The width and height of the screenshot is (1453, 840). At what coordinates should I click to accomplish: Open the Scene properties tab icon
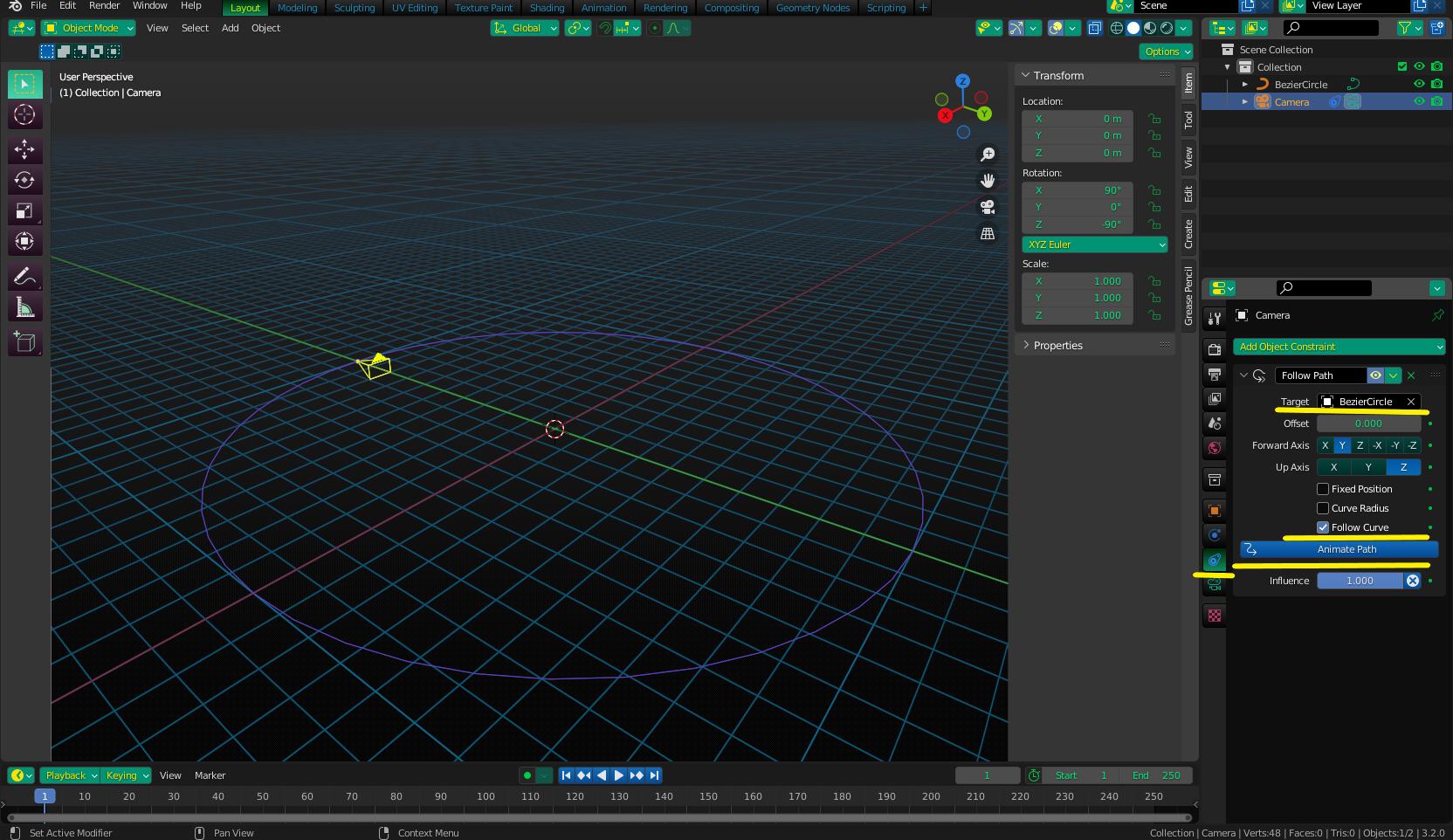click(1214, 423)
